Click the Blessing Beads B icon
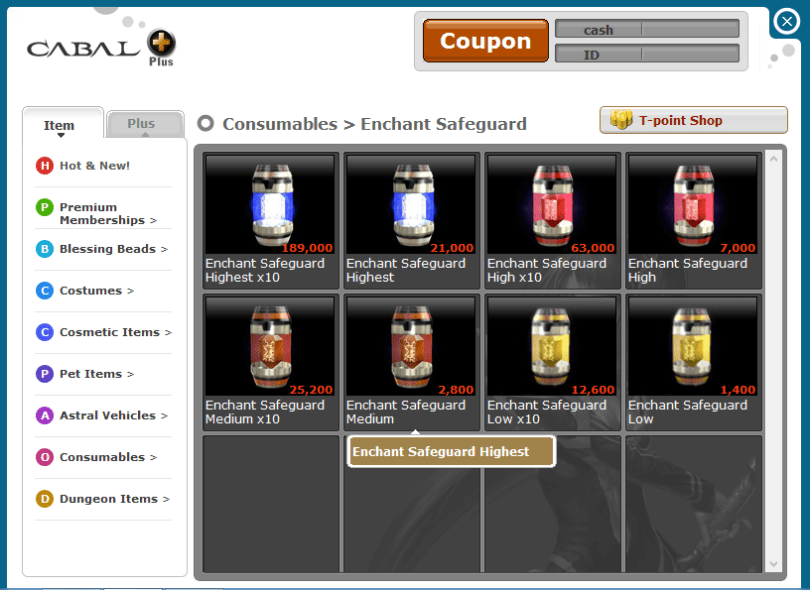The height and width of the screenshot is (590, 810). click(x=44, y=249)
